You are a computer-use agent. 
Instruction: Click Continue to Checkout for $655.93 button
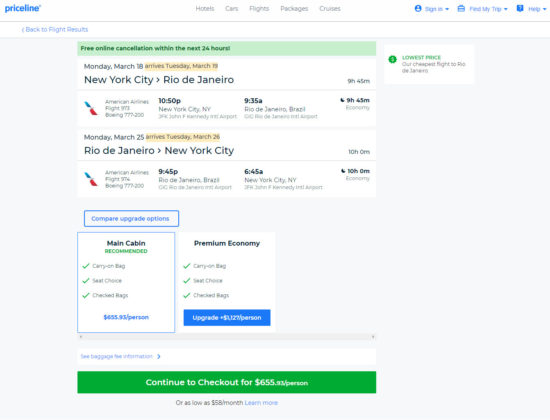(x=227, y=382)
